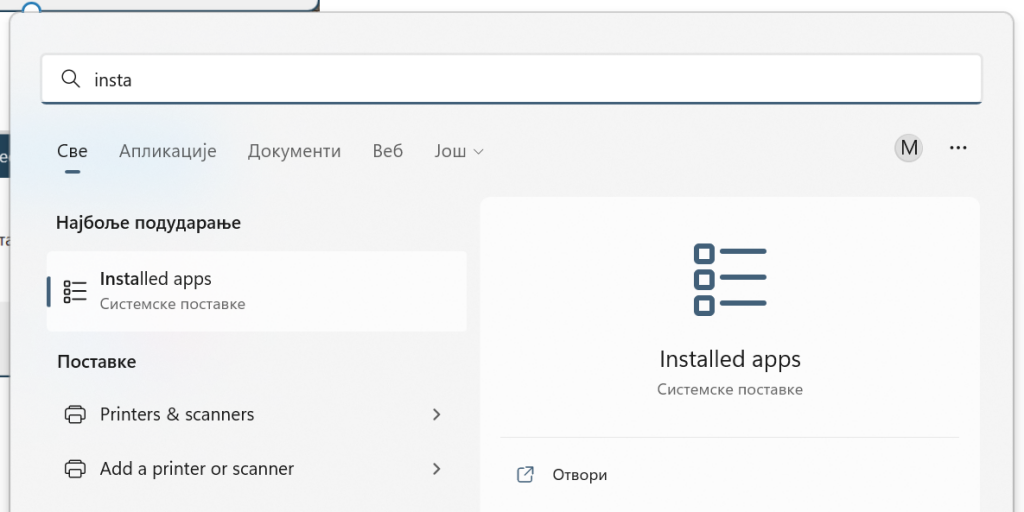Click Отвори to open Installed apps
The height and width of the screenshot is (512, 1024).
pyautogui.click(x=579, y=475)
